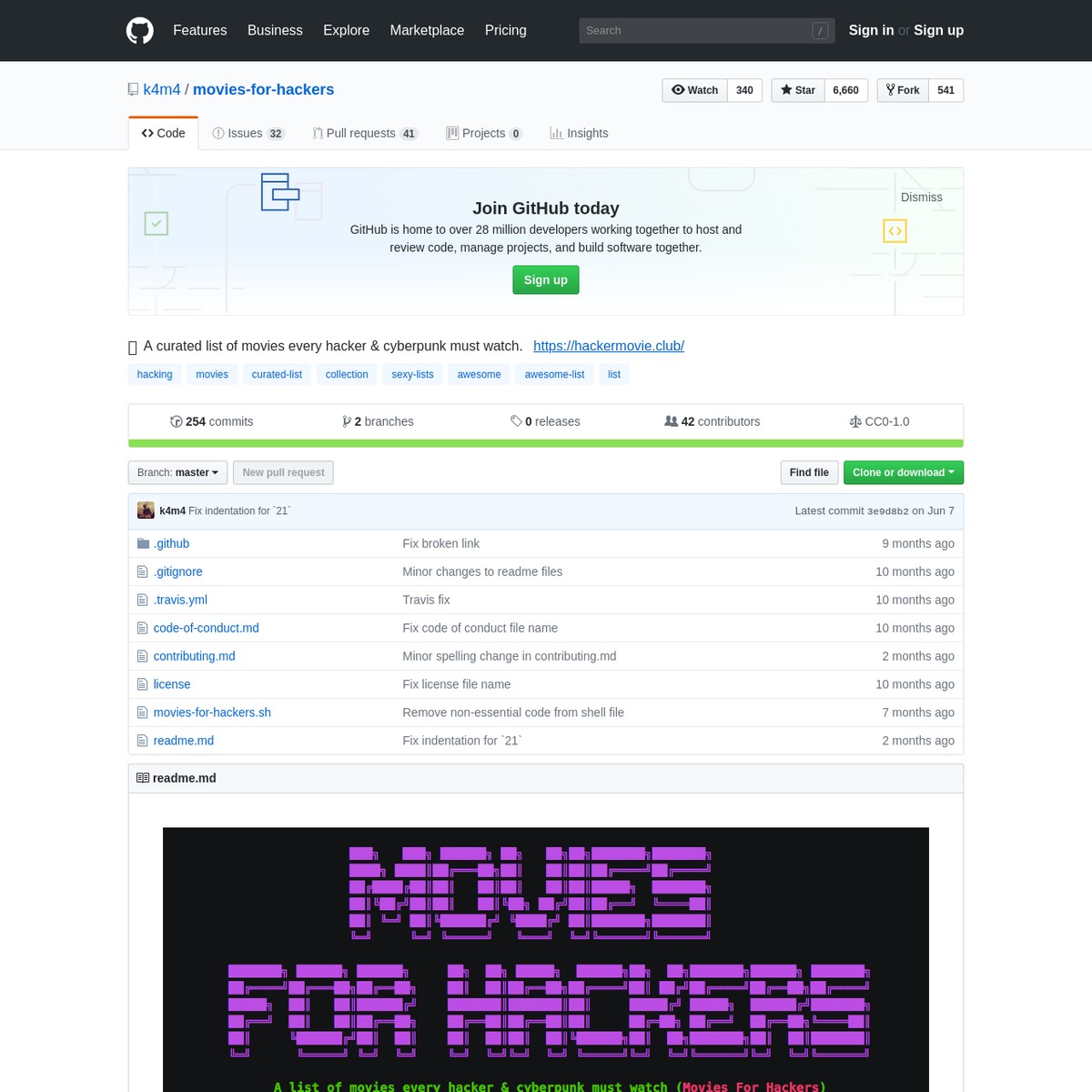
Task: Open Business in top navigation
Action: pyautogui.click(x=275, y=30)
